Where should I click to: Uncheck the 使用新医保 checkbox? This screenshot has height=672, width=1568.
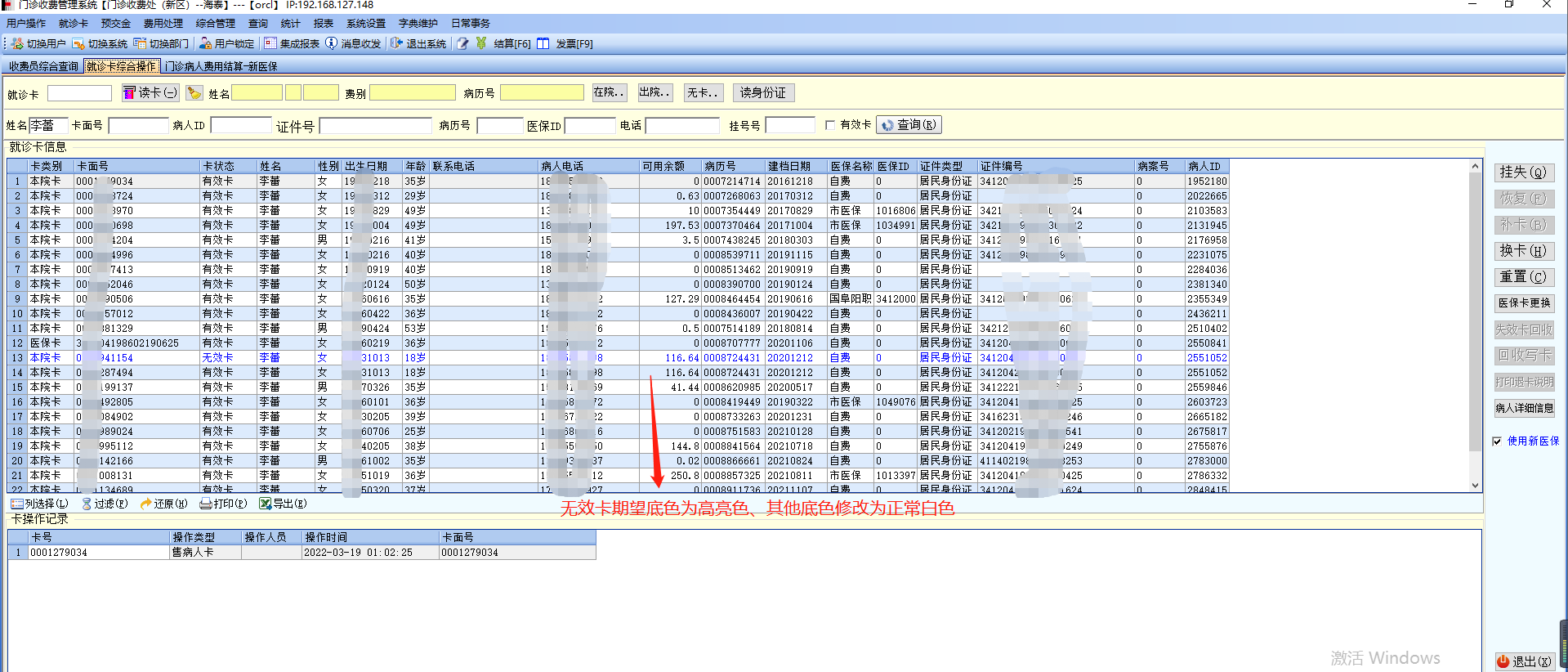tap(1497, 441)
